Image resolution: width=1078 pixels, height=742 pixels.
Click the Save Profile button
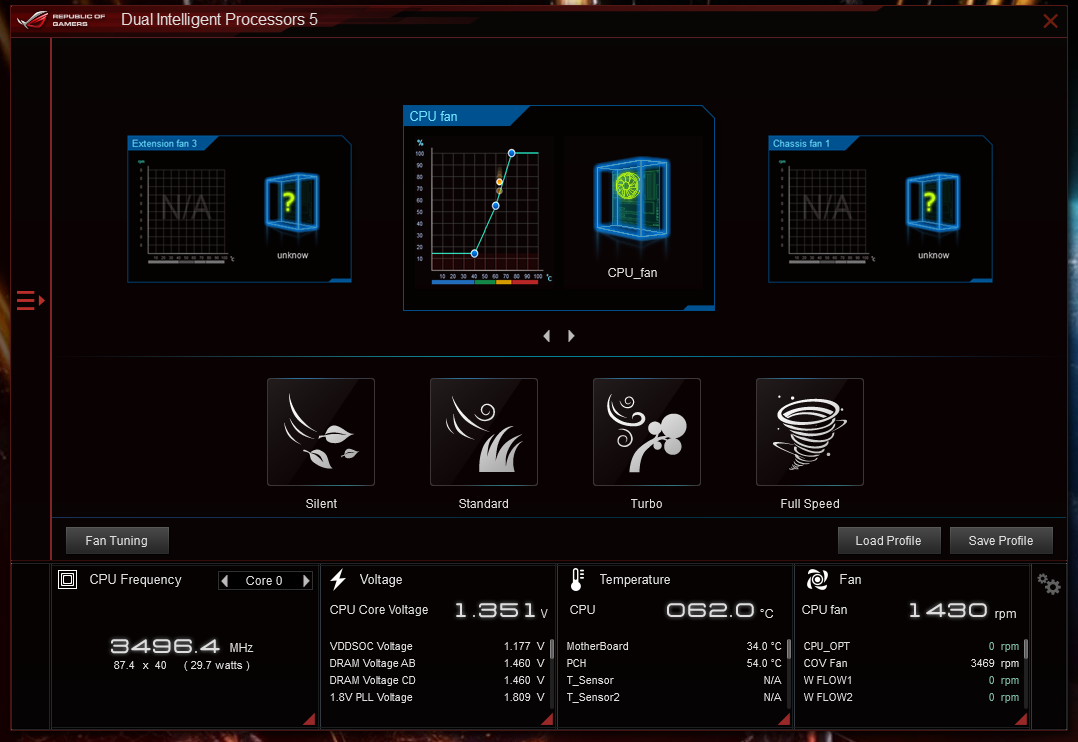[x=1001, y=541]
